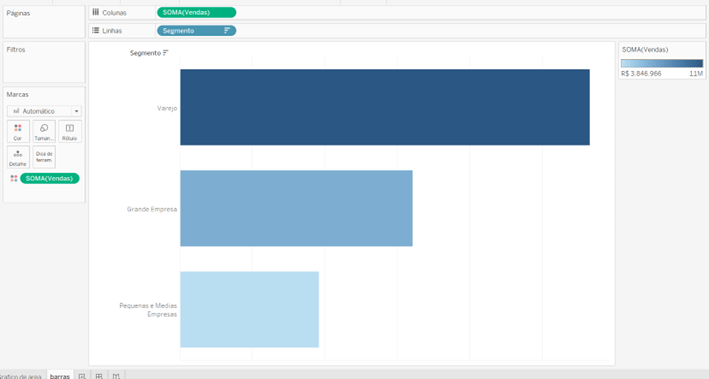
Task: Open the Cor (color) marks card
Action: (18, 132)
